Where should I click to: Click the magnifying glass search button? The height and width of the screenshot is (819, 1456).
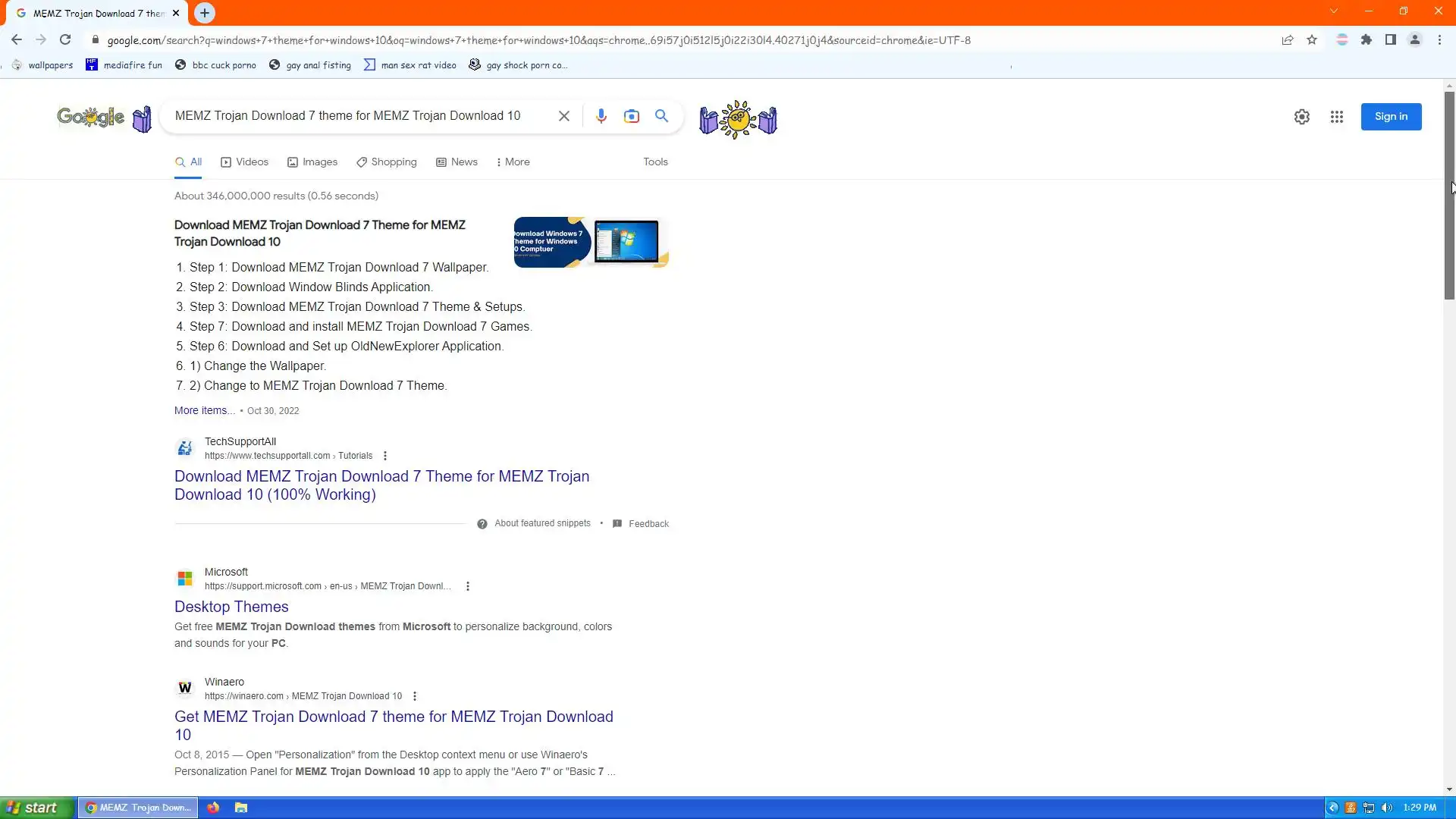coord(661,116)
